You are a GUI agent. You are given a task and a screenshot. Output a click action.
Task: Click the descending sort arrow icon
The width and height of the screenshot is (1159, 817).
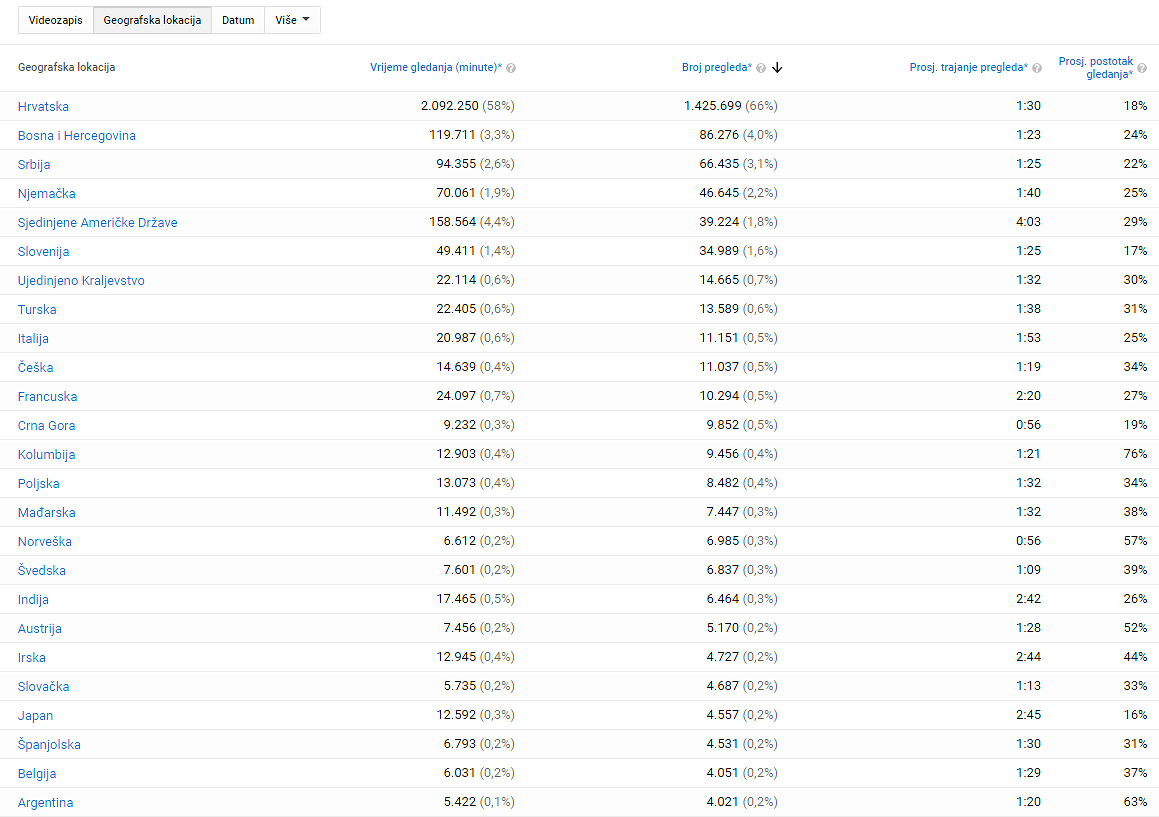(777, 67)
